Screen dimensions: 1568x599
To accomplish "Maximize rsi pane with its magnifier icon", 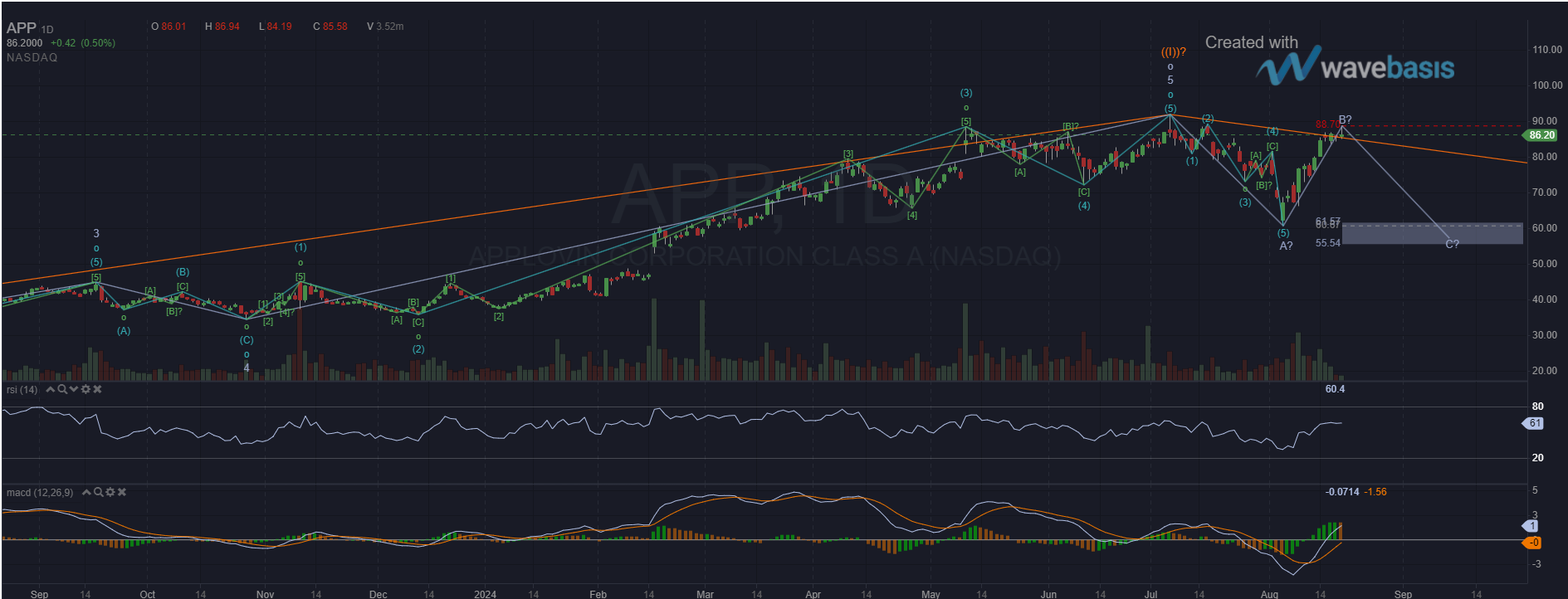I will [62, 389].
